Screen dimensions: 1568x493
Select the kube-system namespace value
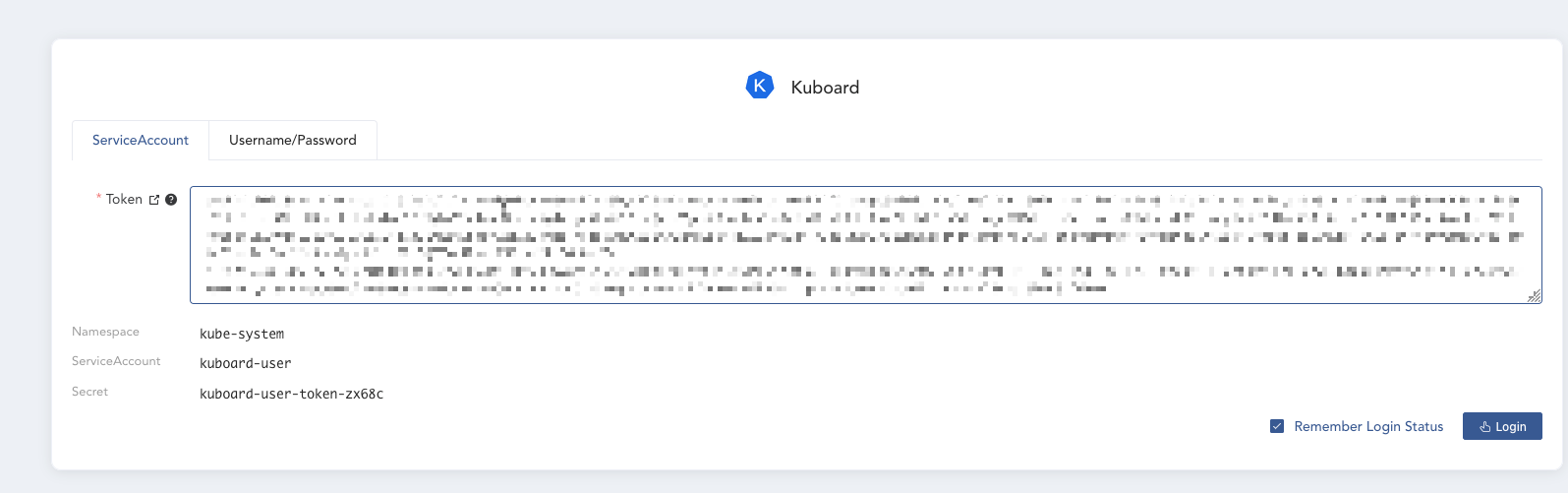point(242,334)
